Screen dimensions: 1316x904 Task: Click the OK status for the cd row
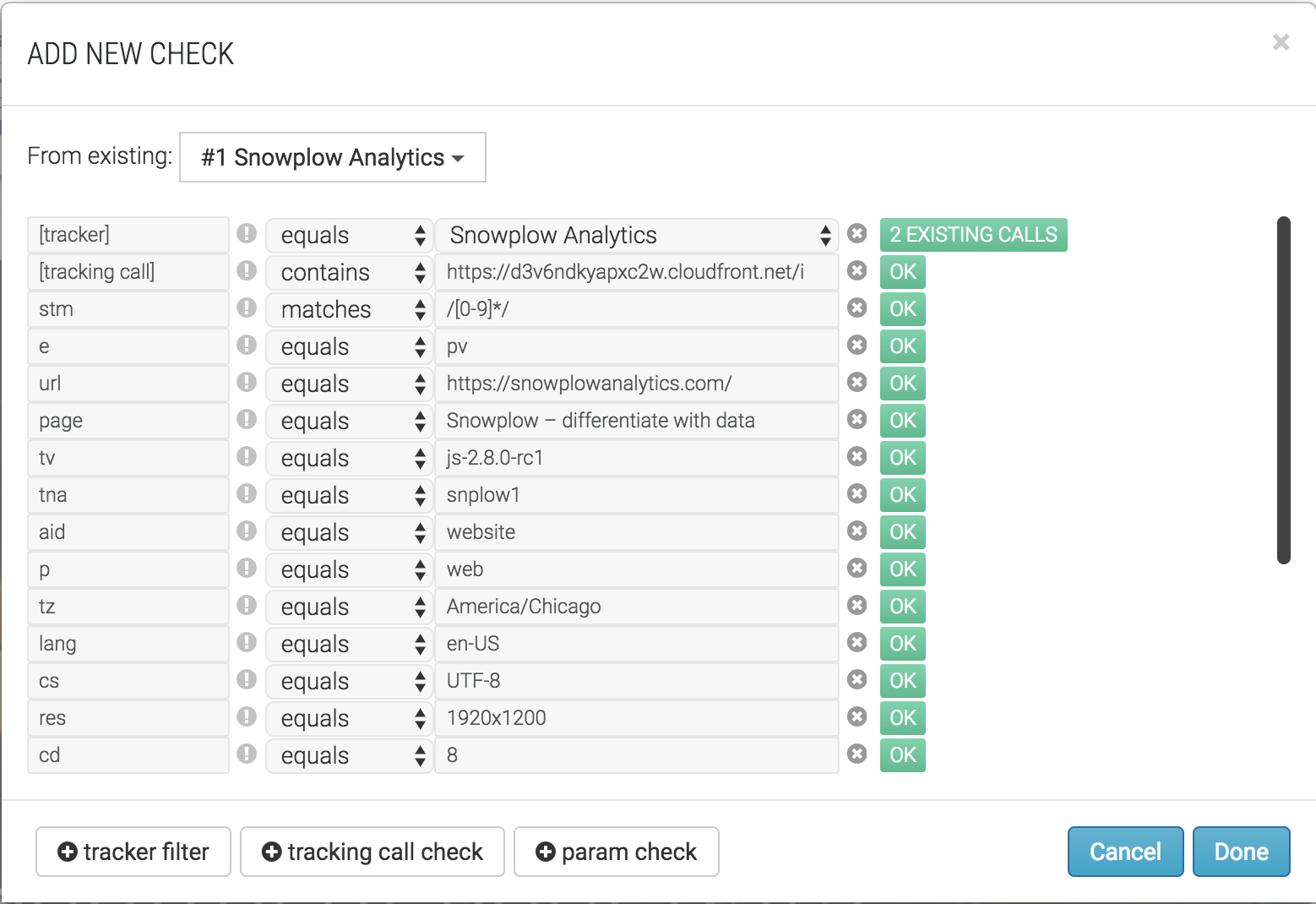click(903, 755)
